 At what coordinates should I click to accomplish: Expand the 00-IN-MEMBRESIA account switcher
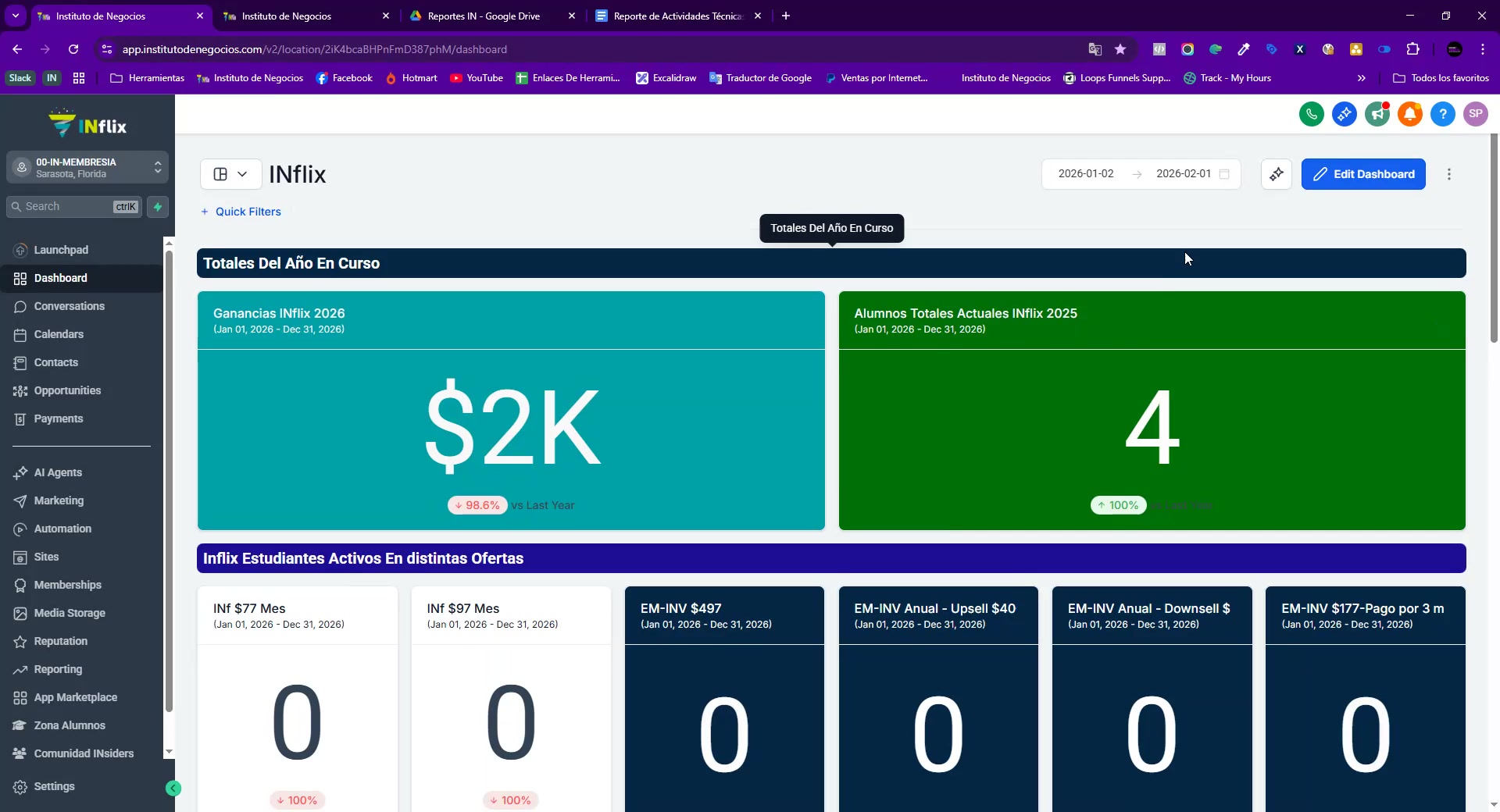(x=87, y=168)
